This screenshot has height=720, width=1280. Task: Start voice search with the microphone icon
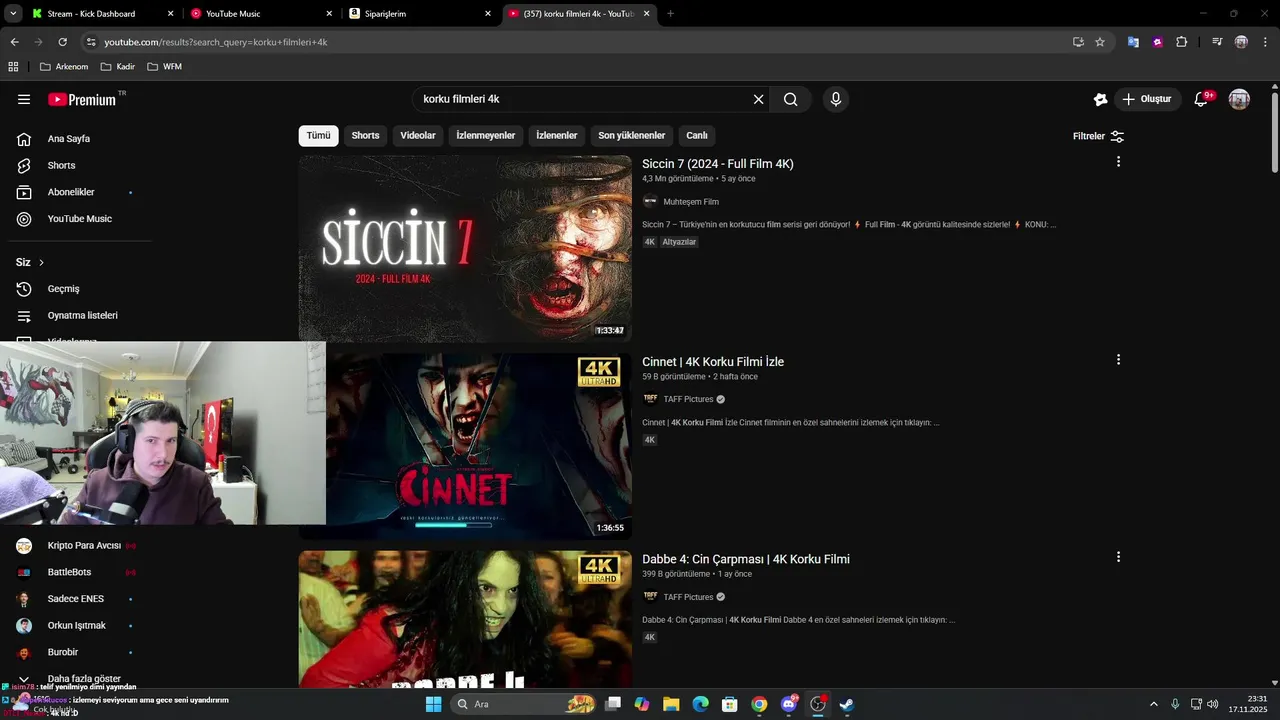(x=836, y=99)
